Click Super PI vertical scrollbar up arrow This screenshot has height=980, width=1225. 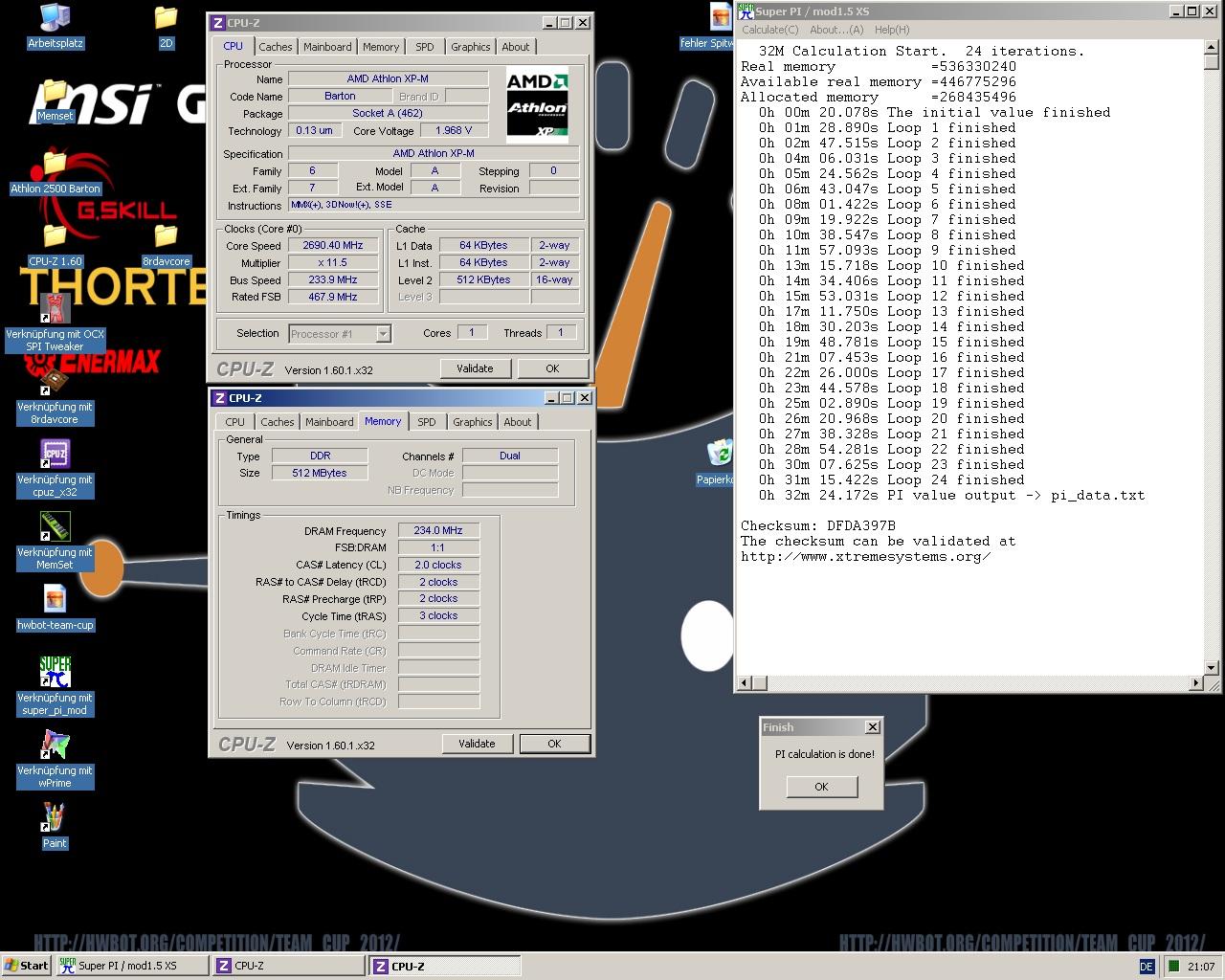tap(1212, 48)
